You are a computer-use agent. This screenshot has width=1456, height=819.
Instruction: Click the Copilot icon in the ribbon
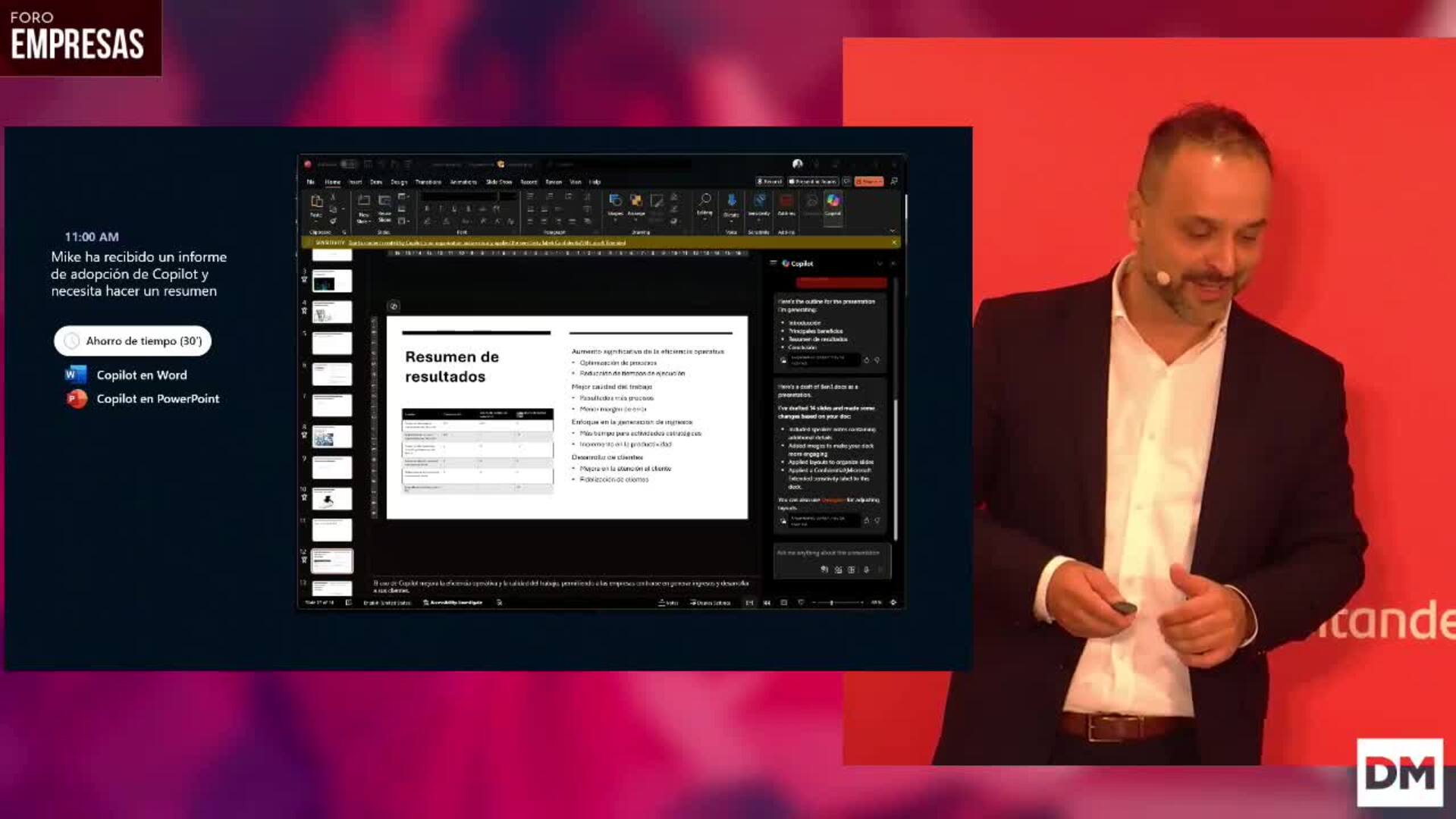[833, 201]
